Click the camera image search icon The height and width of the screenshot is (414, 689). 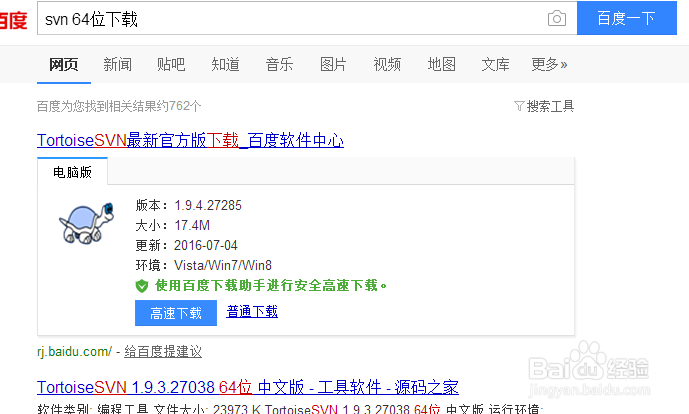pos(557,18)
